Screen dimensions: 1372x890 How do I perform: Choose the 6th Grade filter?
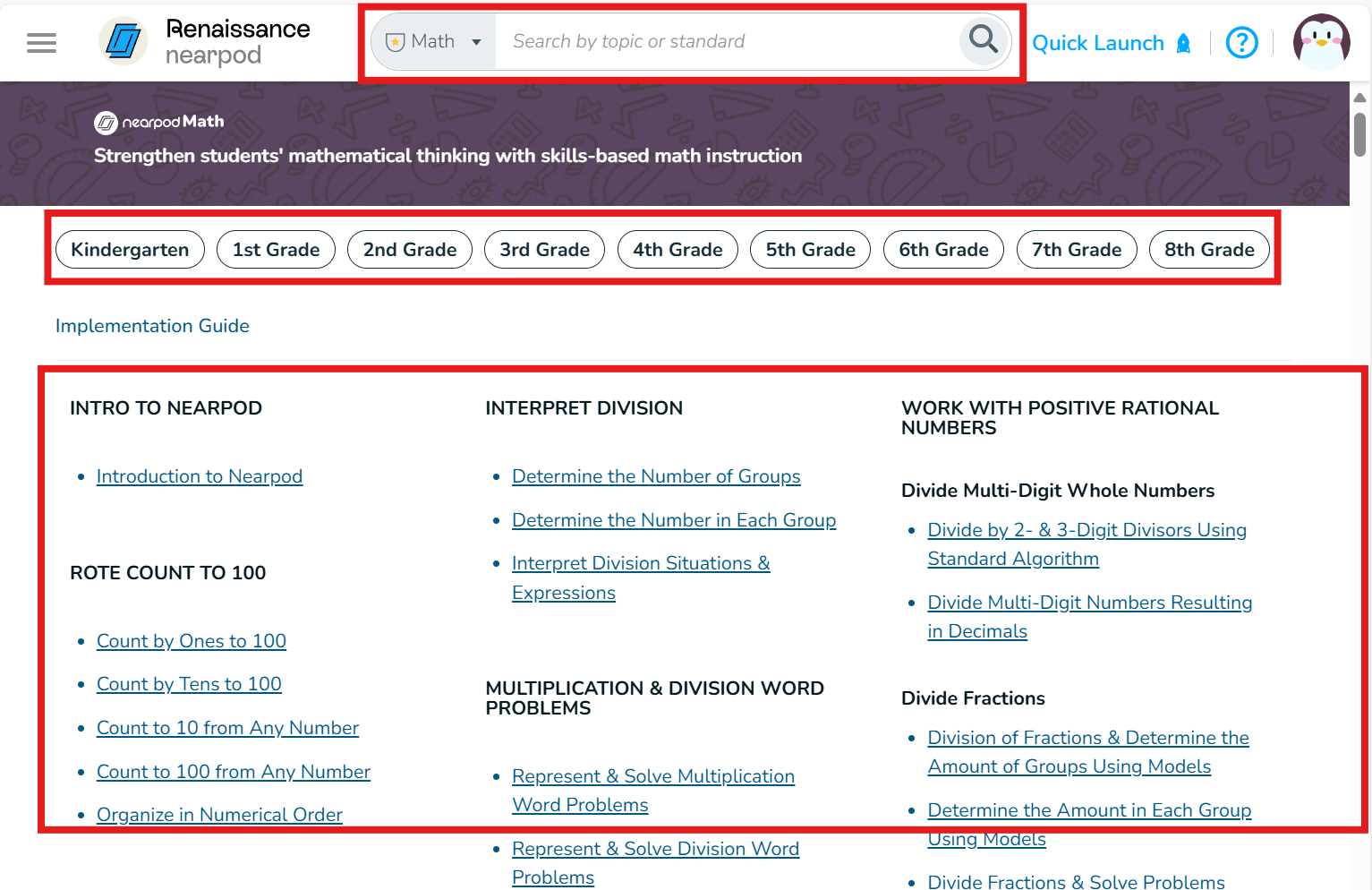point(943,249)
